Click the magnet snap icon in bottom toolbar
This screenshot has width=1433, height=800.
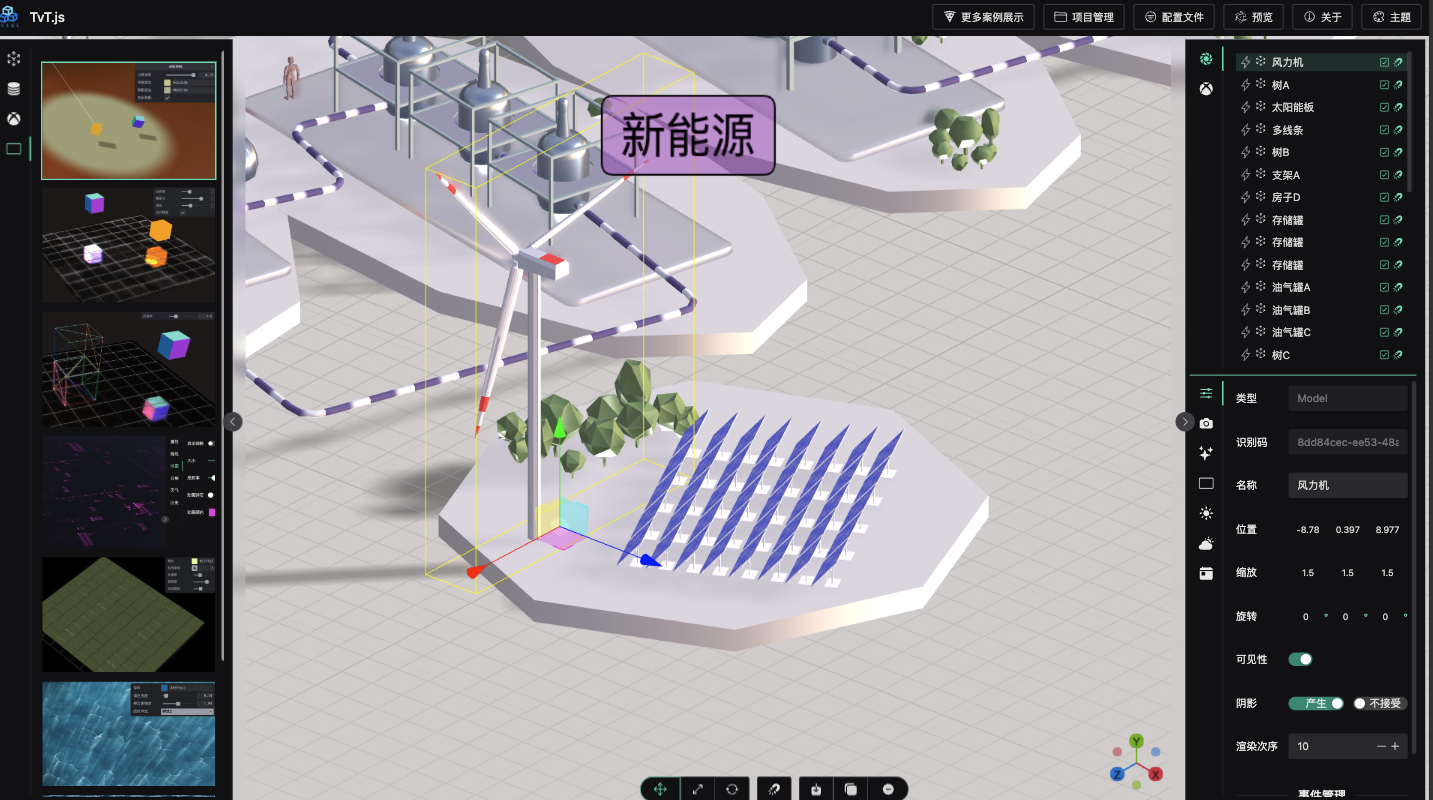[x=774, y=789]
